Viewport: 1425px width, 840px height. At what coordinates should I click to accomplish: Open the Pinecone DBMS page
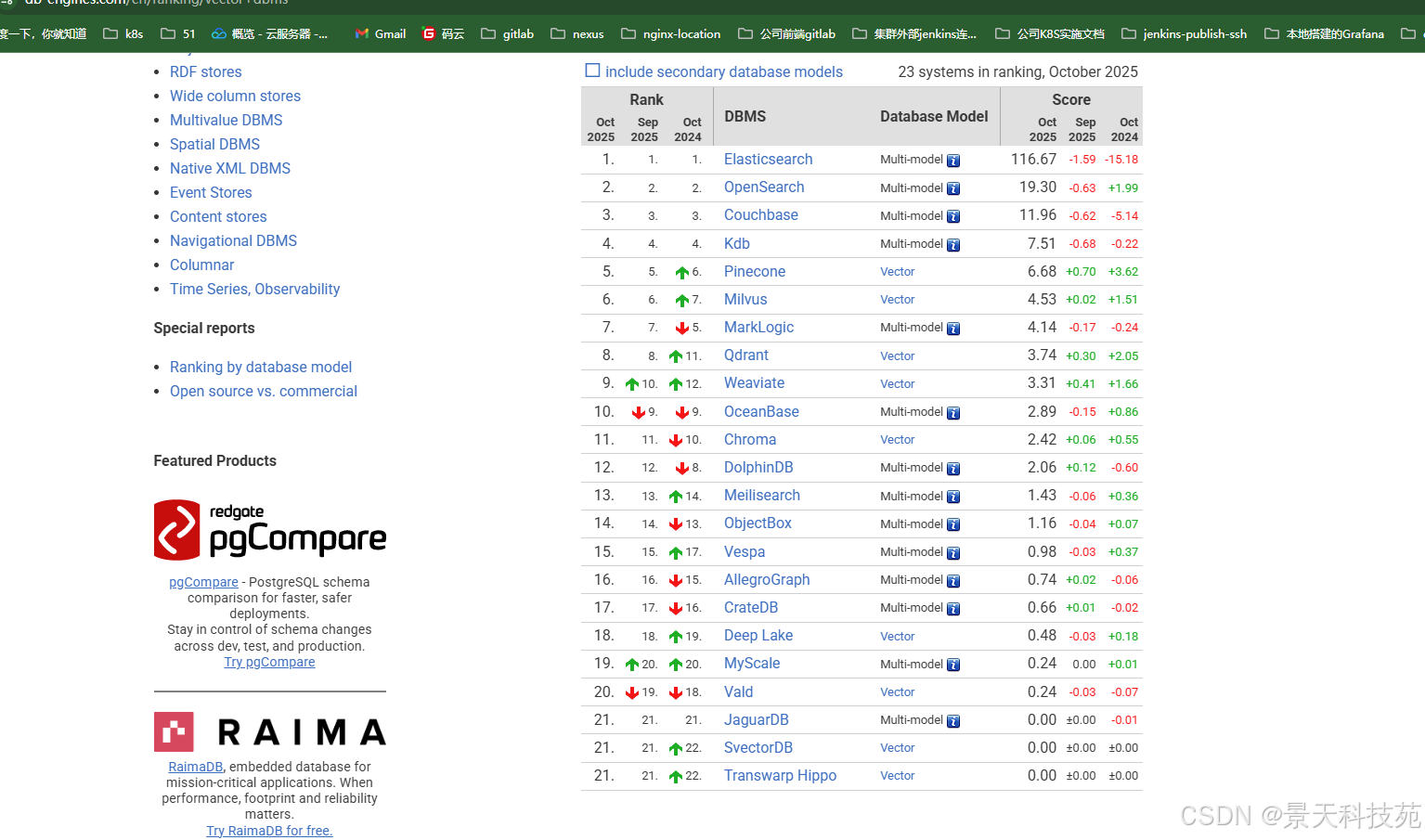755,271
